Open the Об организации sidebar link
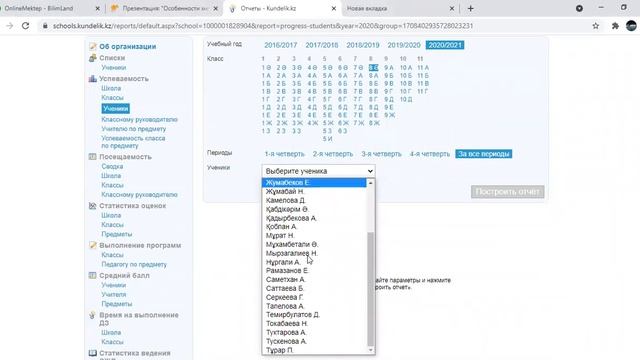Screen dimensions: 640x360 [127, 47]
